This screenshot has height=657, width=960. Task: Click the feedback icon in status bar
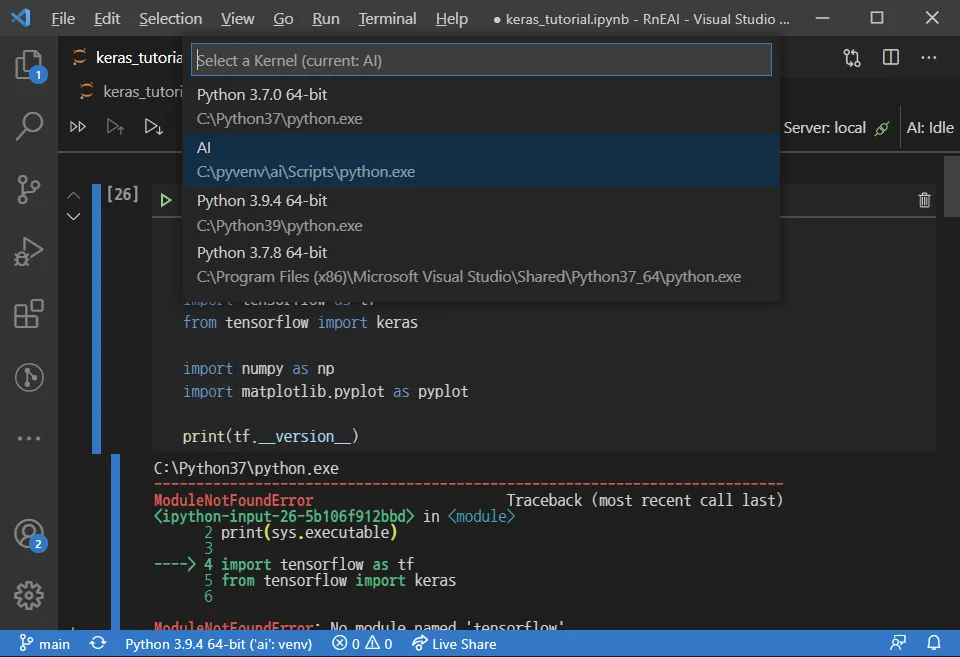pos(898,643)
